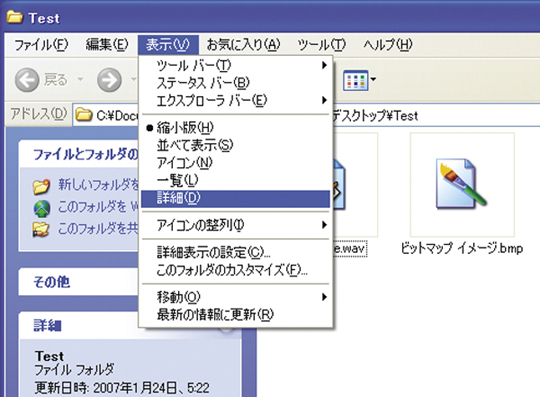The width and height of the screenshot is (540, 397).
Task: Click the new folder task icon
Action: (41, 186)
